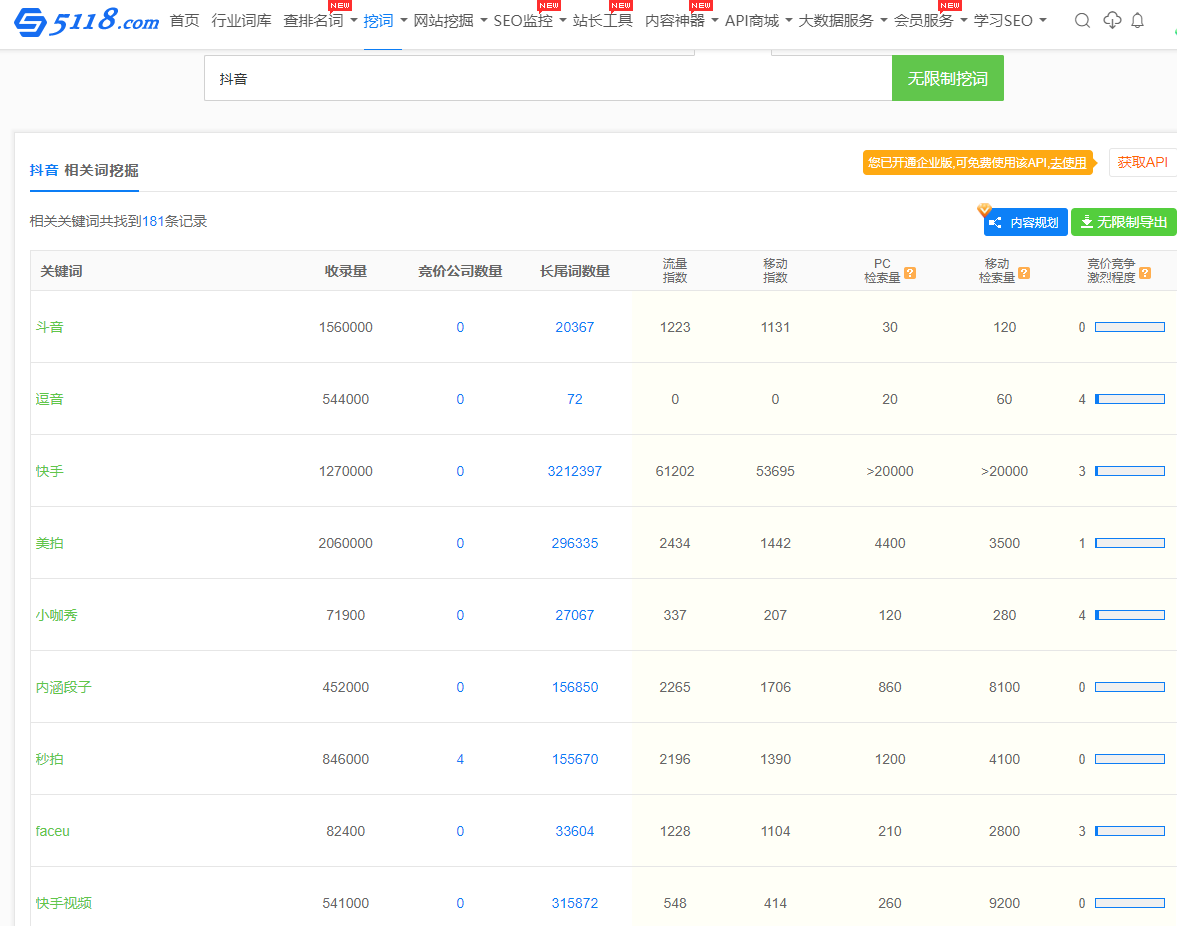Click the 5118.com logo
This screenshot has height=926, width=1177.
click(x=86, y=21)
